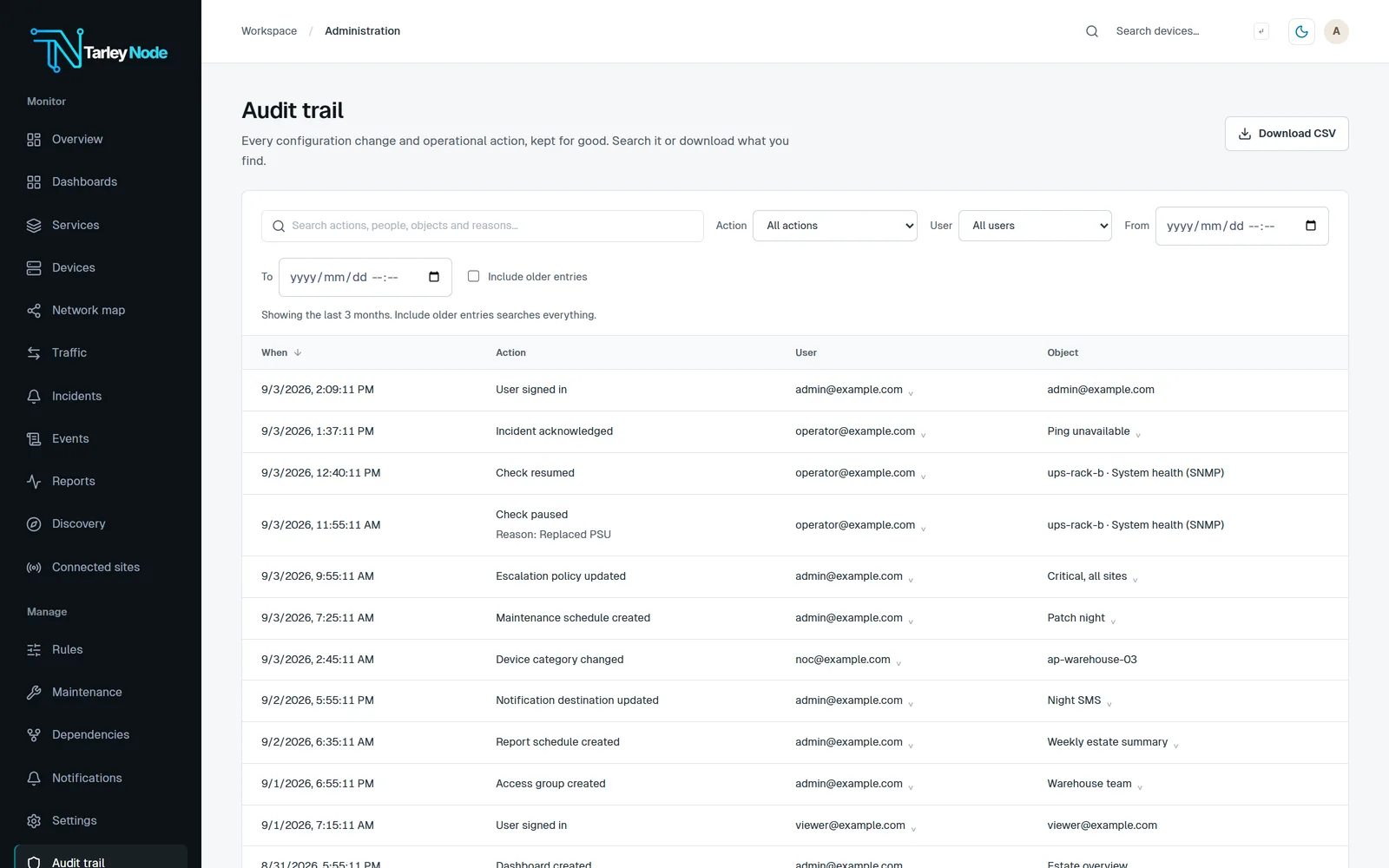Screen dimensions: 1389x868
Task: Focus the Search actions, people, objects field
Action: (483, 226)
